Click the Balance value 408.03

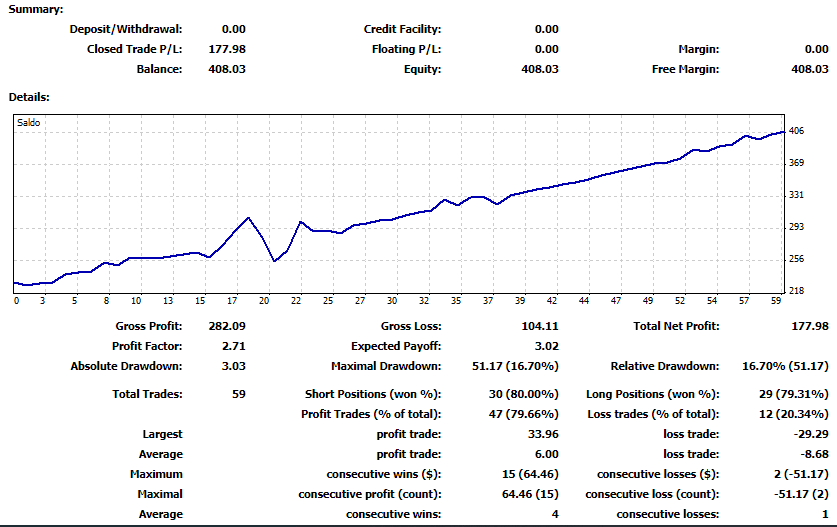[227, 69]
